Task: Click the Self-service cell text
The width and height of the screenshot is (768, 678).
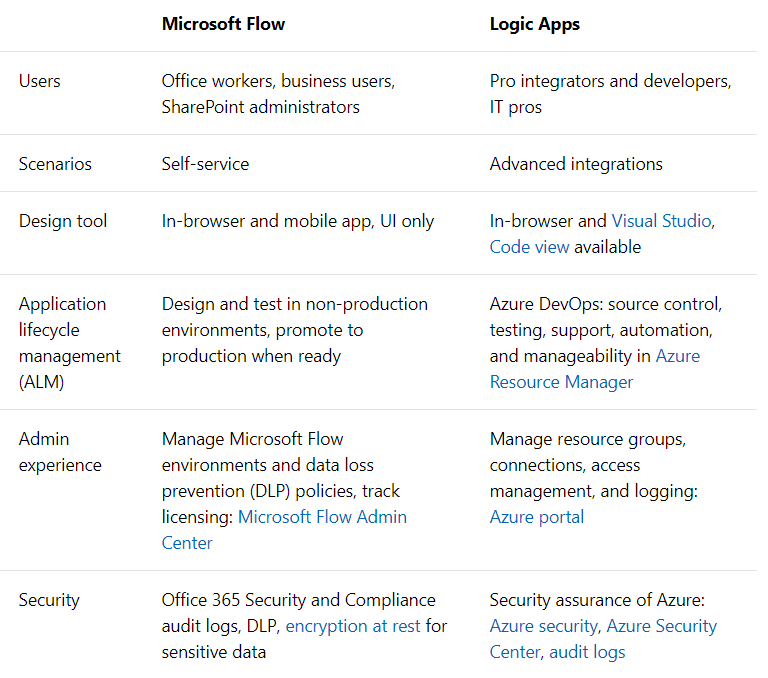Action: click(x=205, y=164)
